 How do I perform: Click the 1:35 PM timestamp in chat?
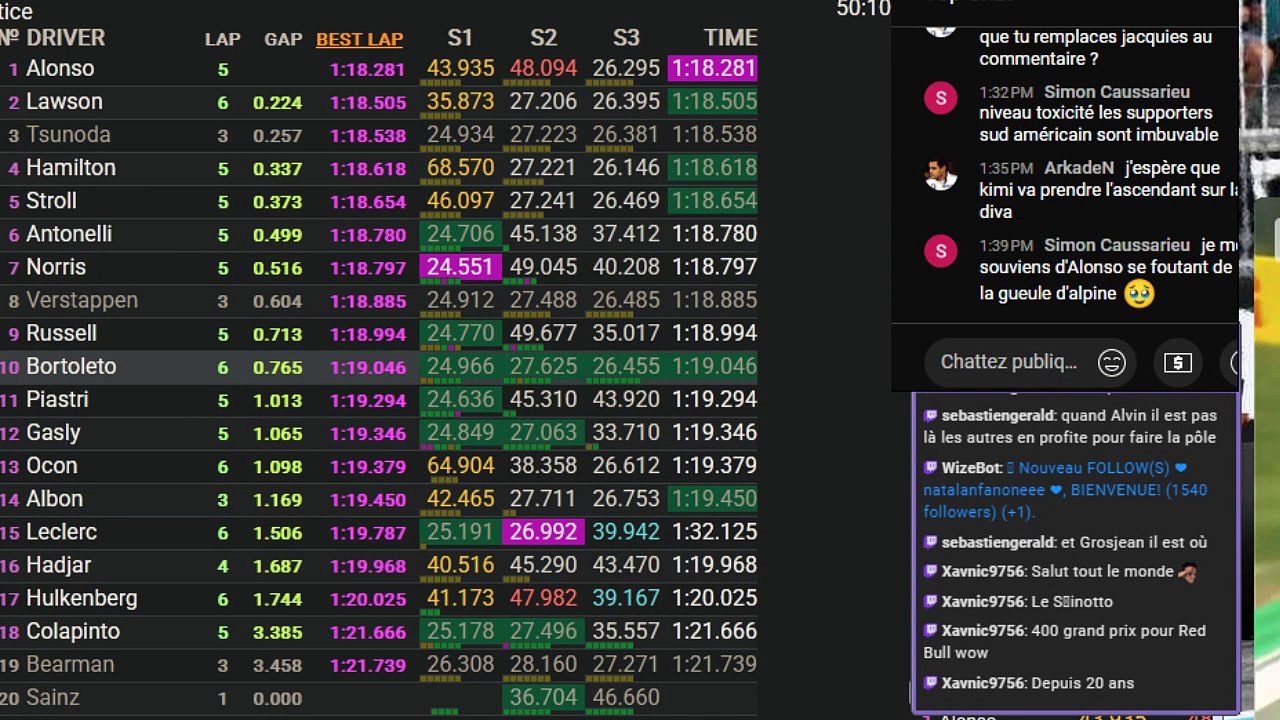(x=1006, y=168)
